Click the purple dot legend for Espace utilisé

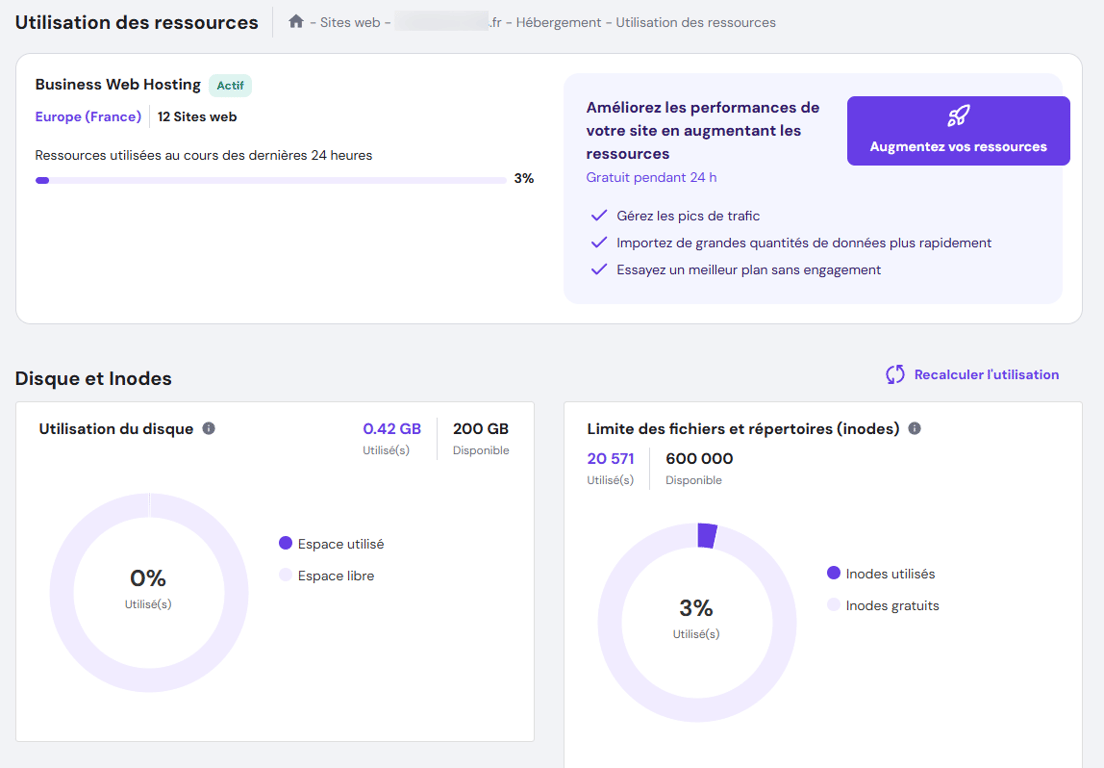pyautogui.click(x=286, y=543)
